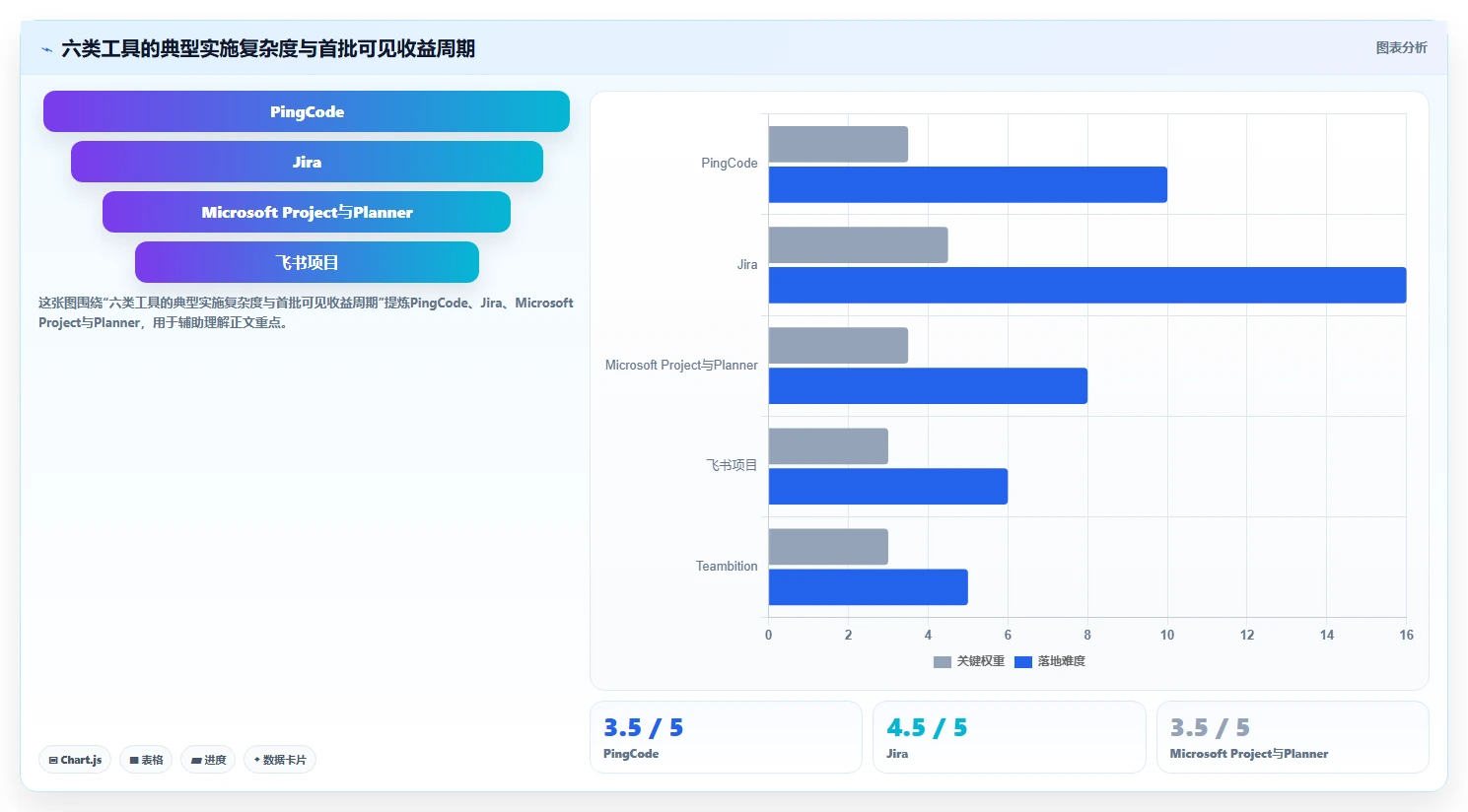Click the Teambition y-axis label

point(727,566)
